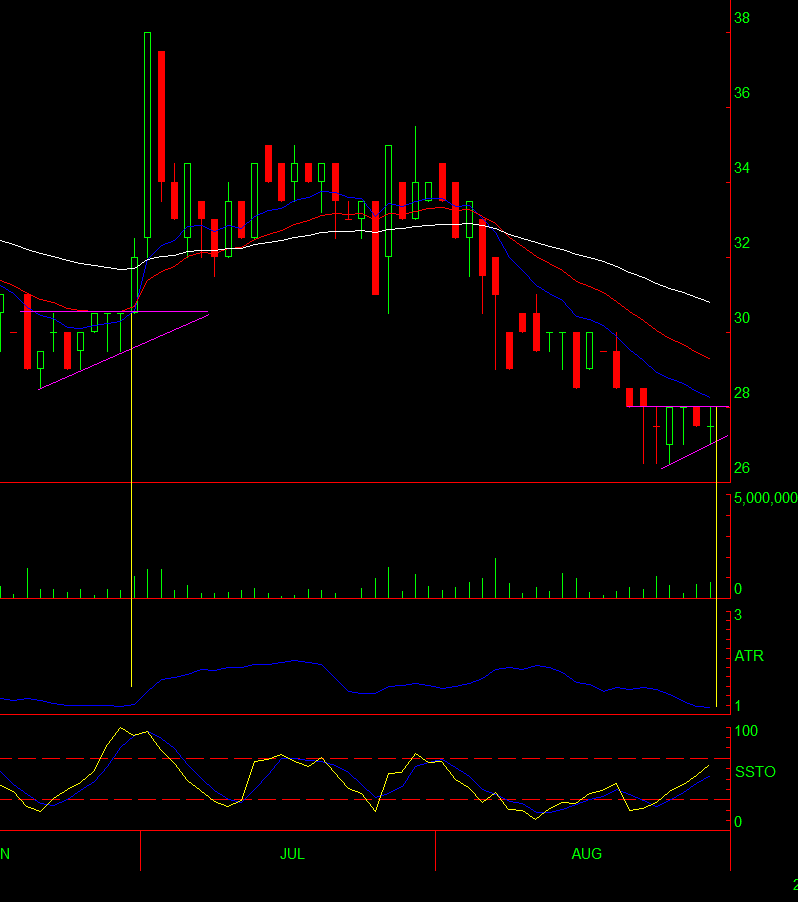The width and height of the screenshot is (798, 902).
Task: Click the 36 price axis label
Action: pyautogui.click(x=742, y=93)
